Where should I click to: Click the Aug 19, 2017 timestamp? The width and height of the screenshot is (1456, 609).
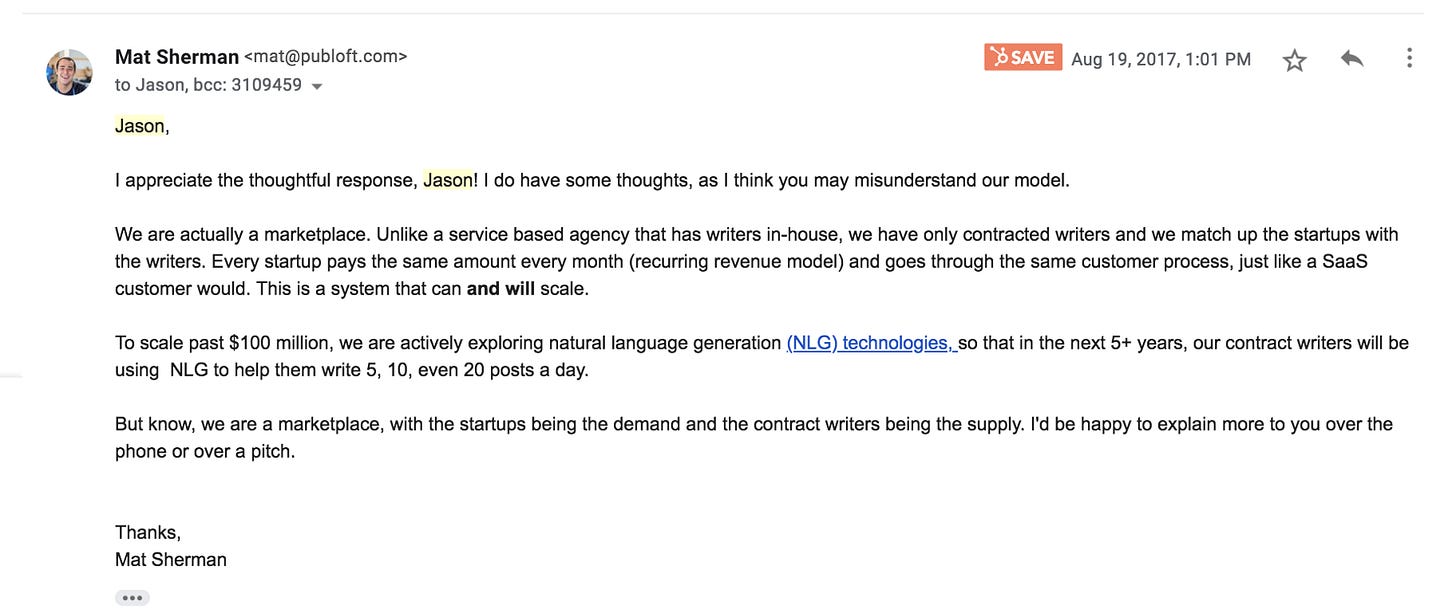tap(1161, 59)
